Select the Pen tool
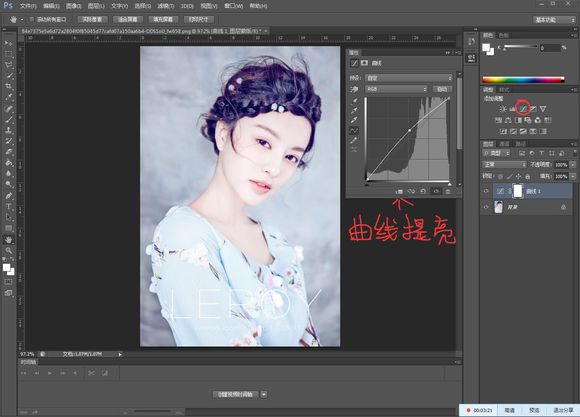 tap(8, 196)
